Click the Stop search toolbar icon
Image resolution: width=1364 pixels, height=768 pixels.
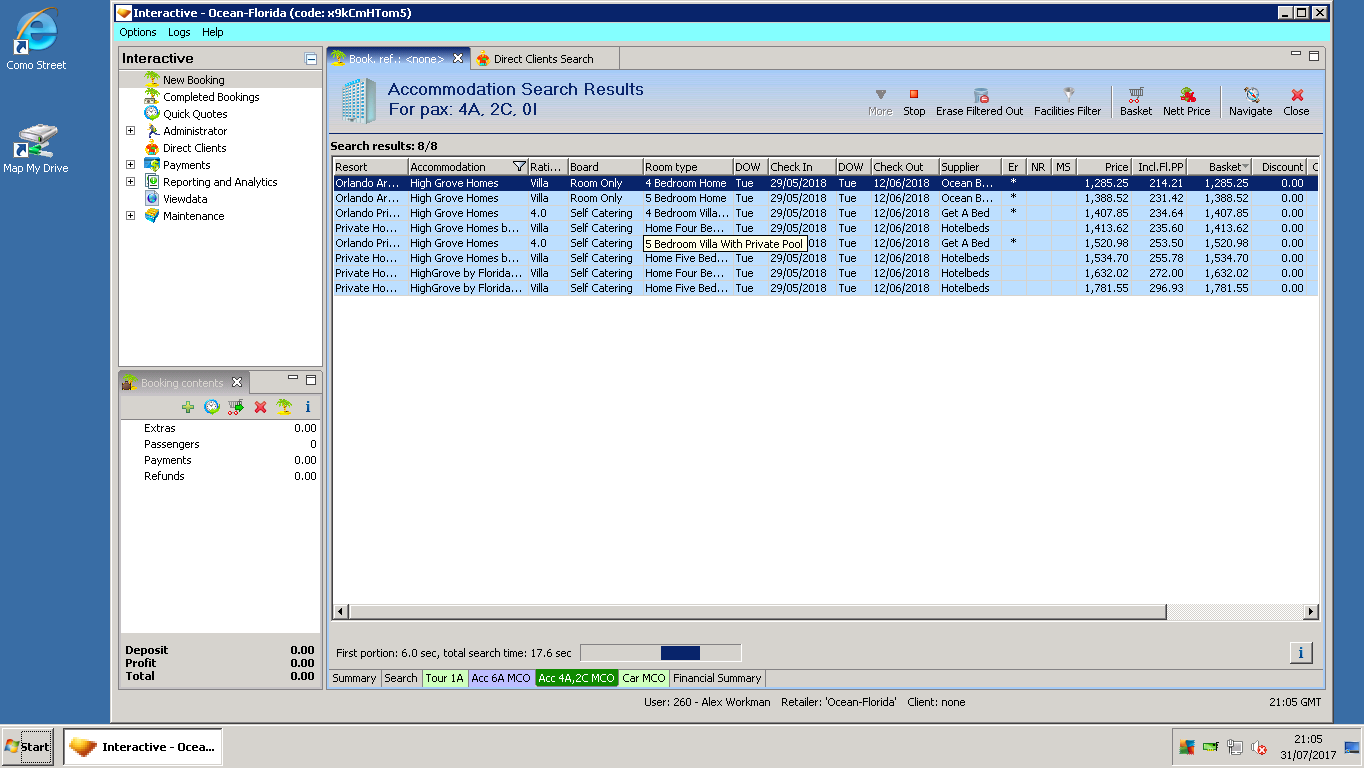[x=914, y=94]
